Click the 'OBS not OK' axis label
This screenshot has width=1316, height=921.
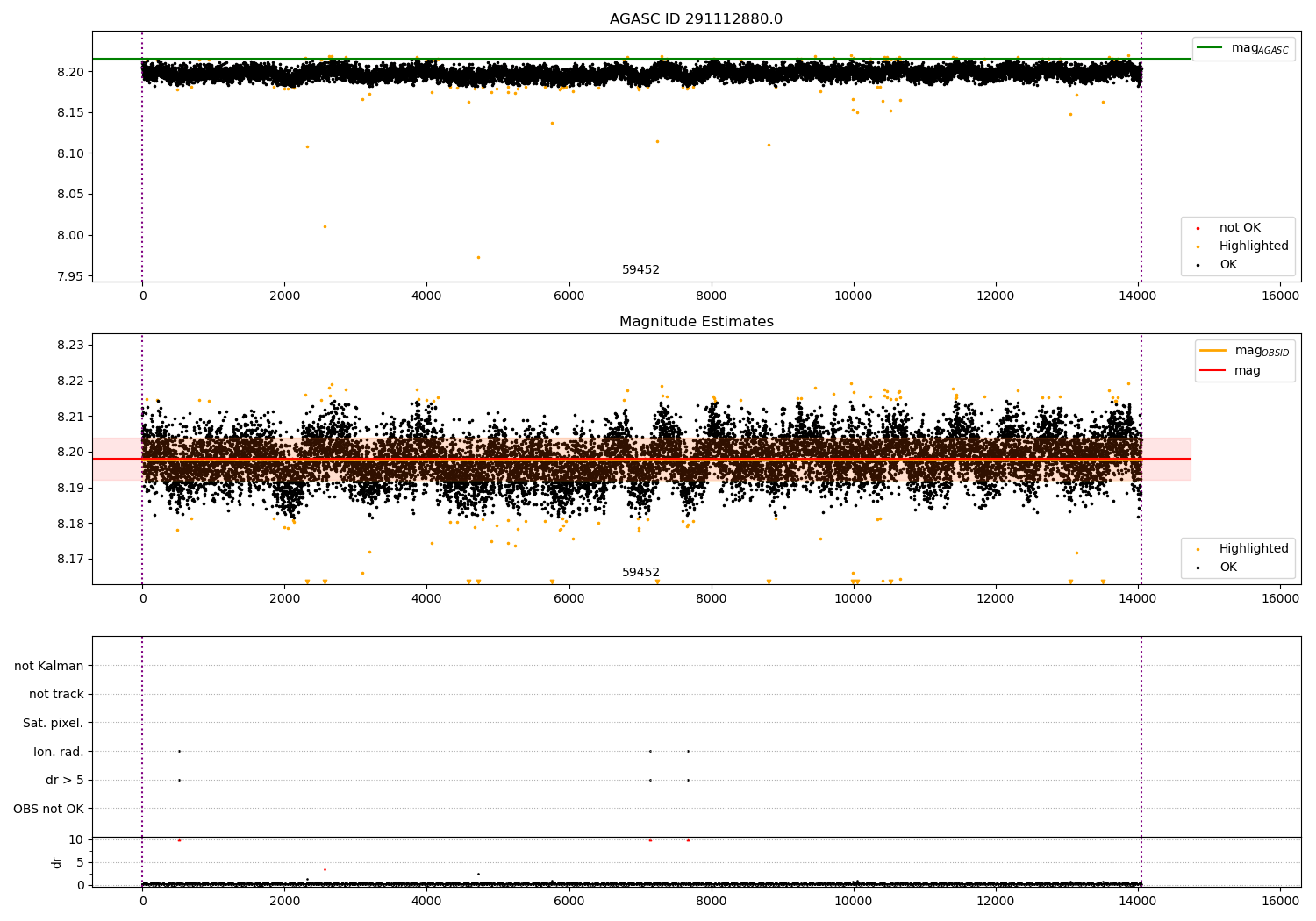click(49, 810)
